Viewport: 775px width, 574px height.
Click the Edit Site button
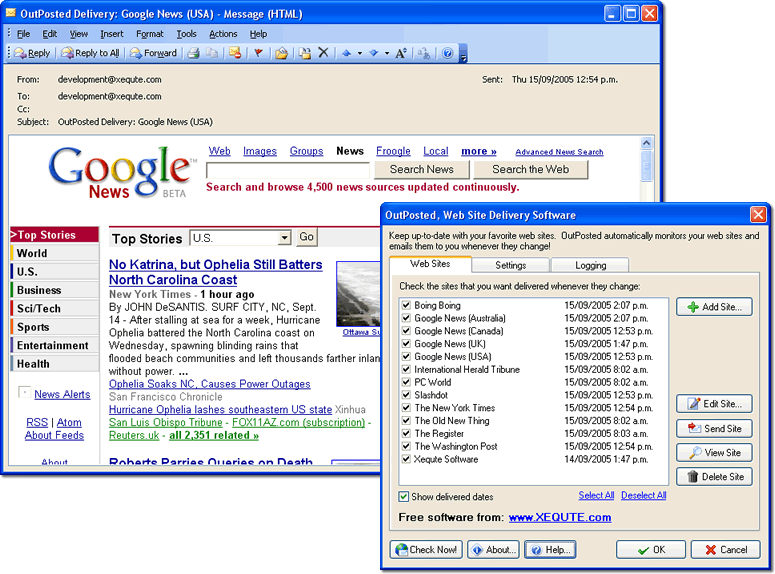click(x=714, y=404)
